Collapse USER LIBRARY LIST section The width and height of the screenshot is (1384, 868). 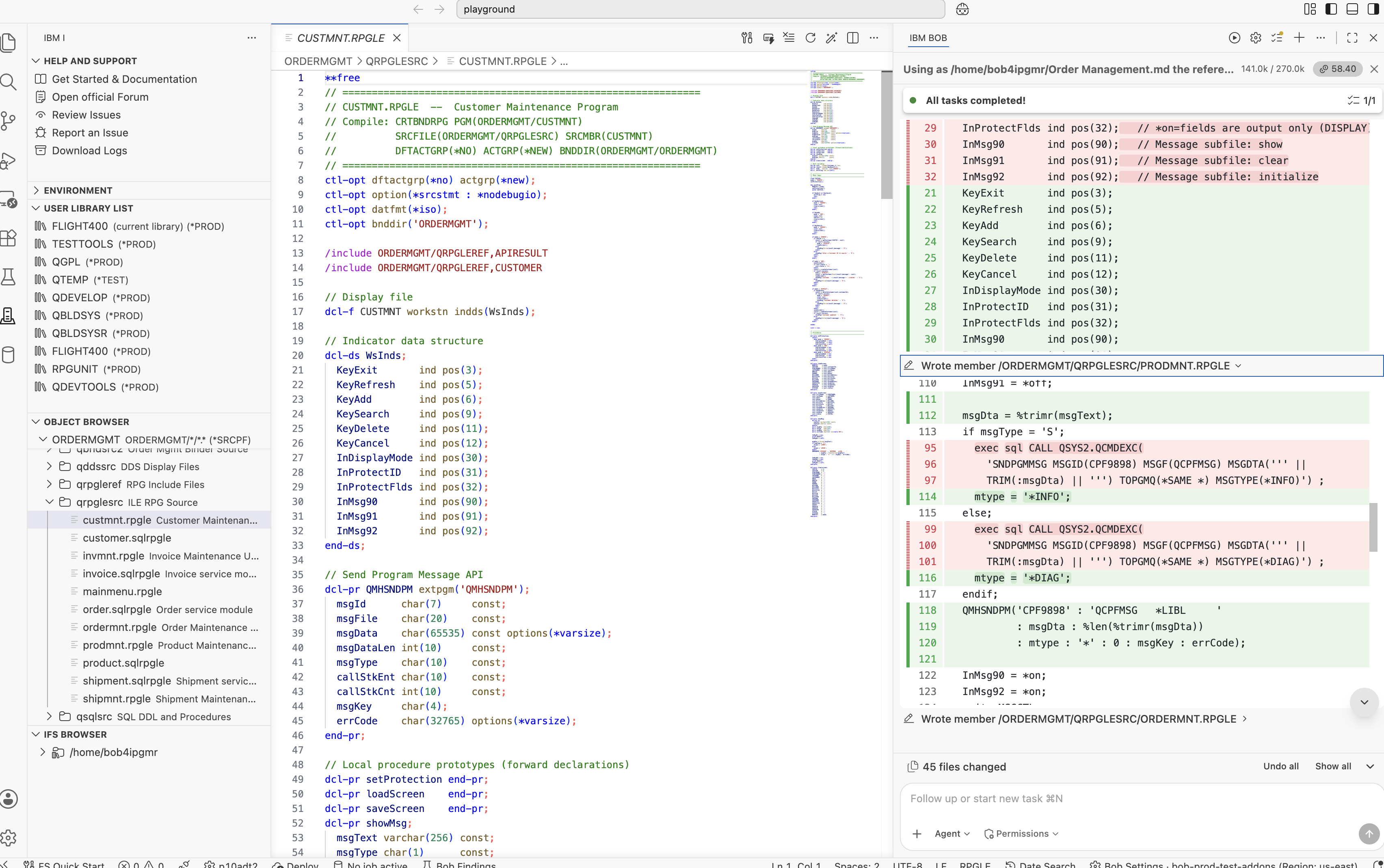(36, 208)
